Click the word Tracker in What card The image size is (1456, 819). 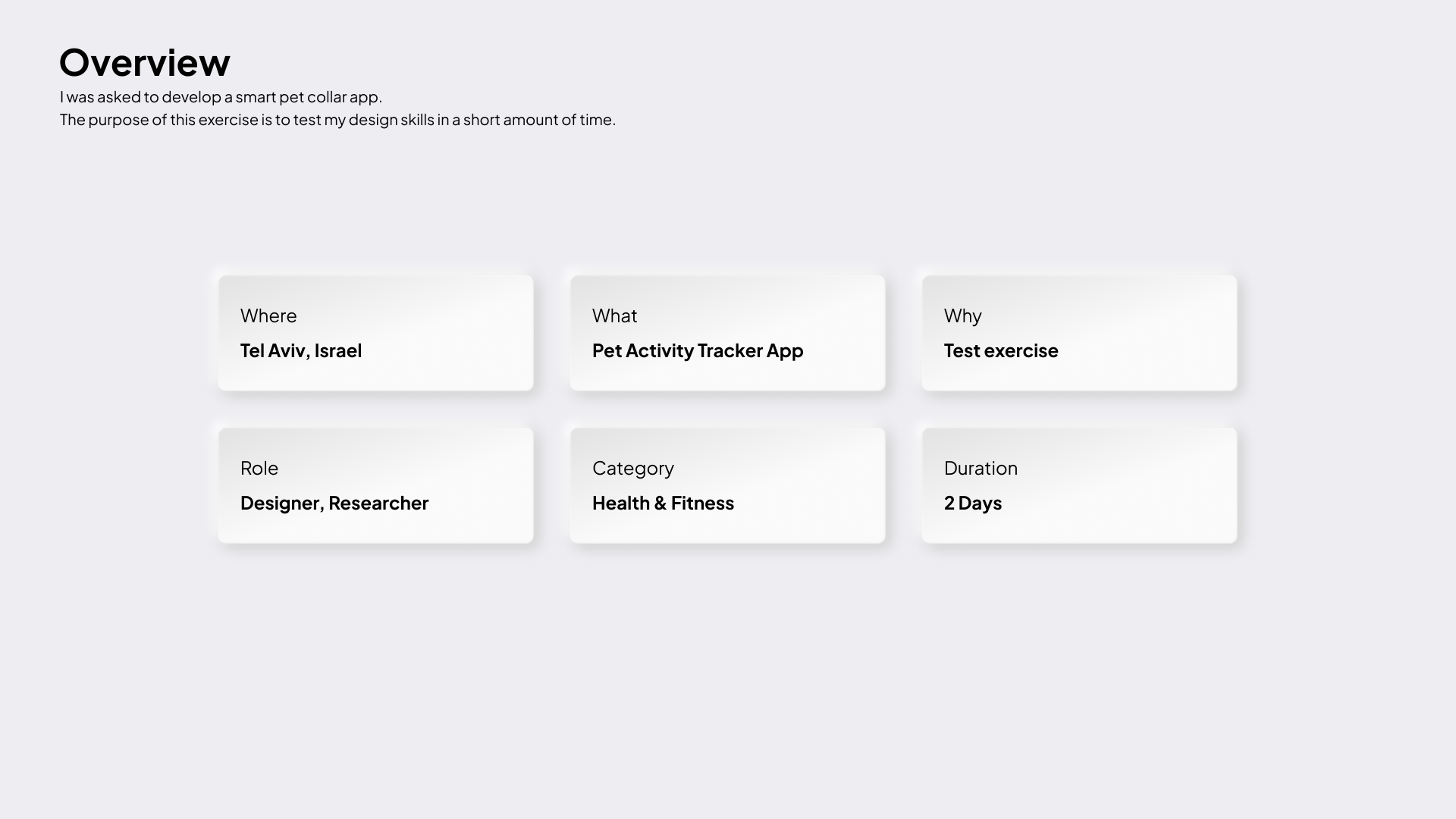coord(730,350)
